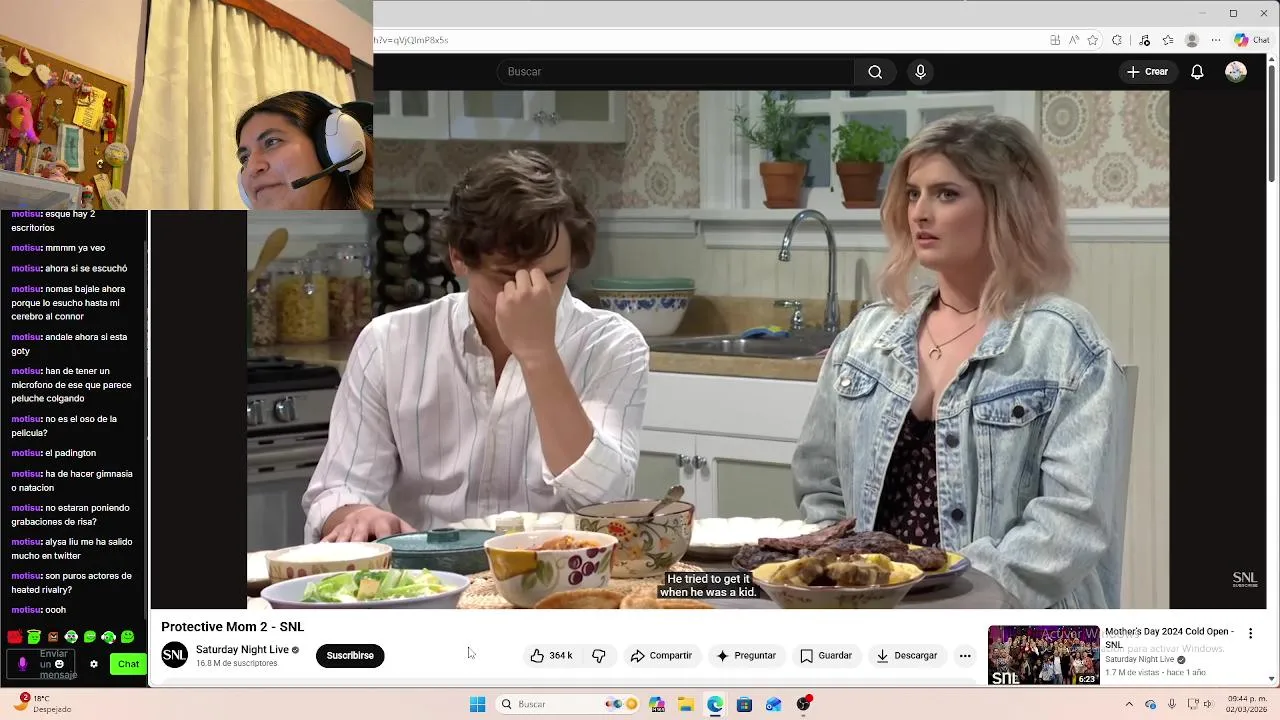Add page to favorites star icon
The width and height of the screenshot is (1280, 720).
(x=1093, y=40)
